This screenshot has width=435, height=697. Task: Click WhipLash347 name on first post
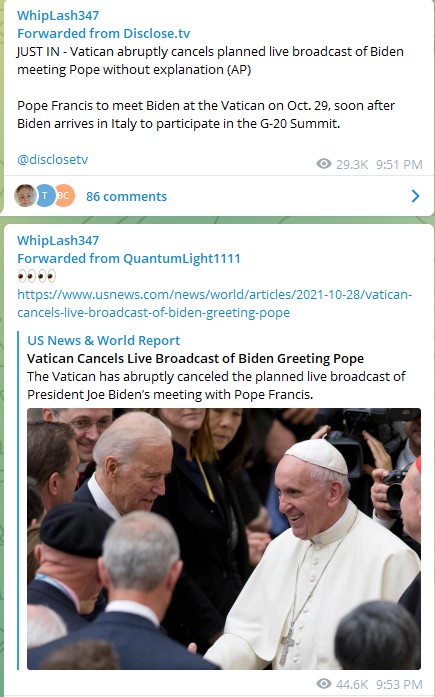(58, 16)
